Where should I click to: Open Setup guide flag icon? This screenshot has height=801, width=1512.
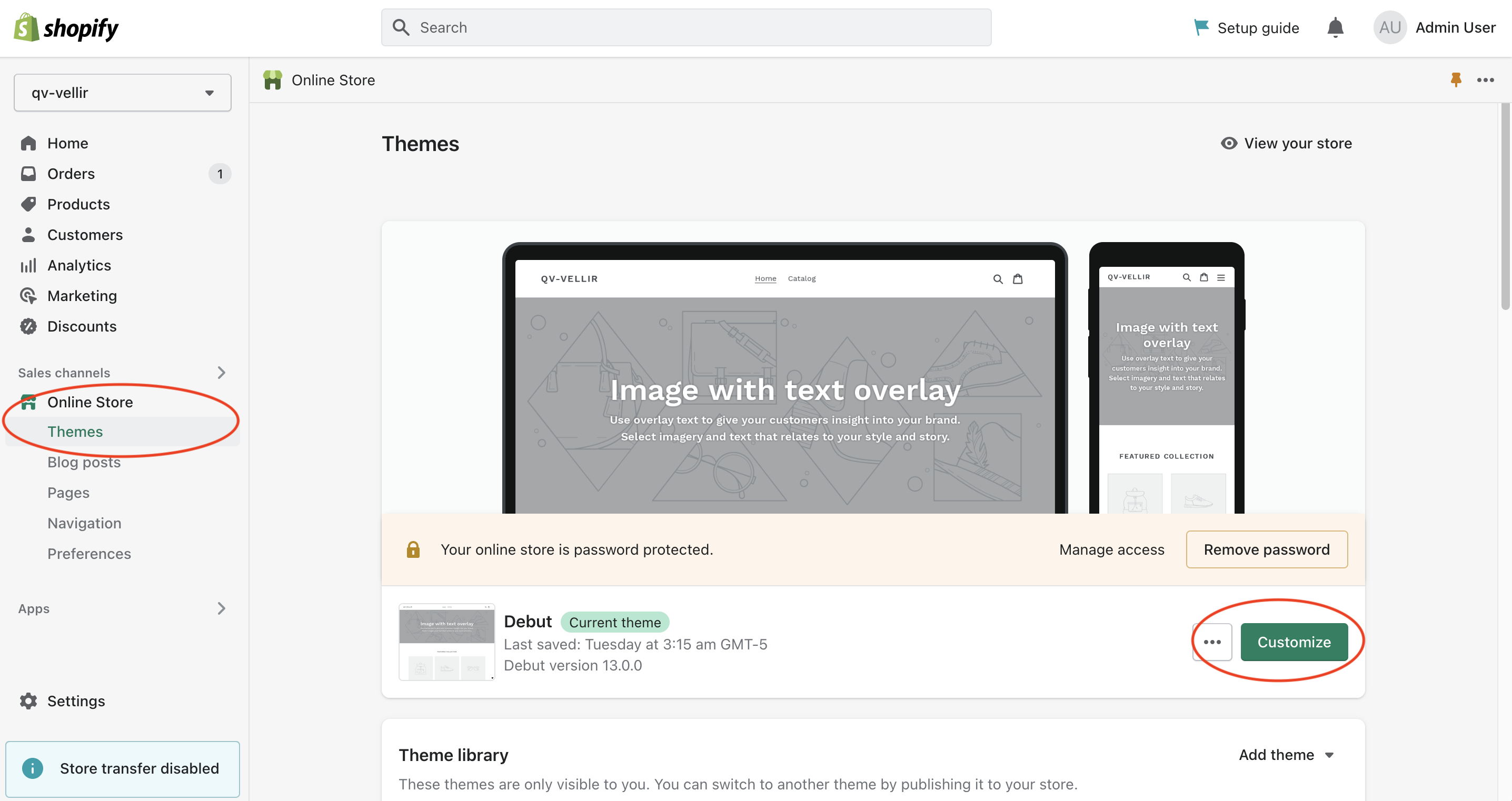1201,27
